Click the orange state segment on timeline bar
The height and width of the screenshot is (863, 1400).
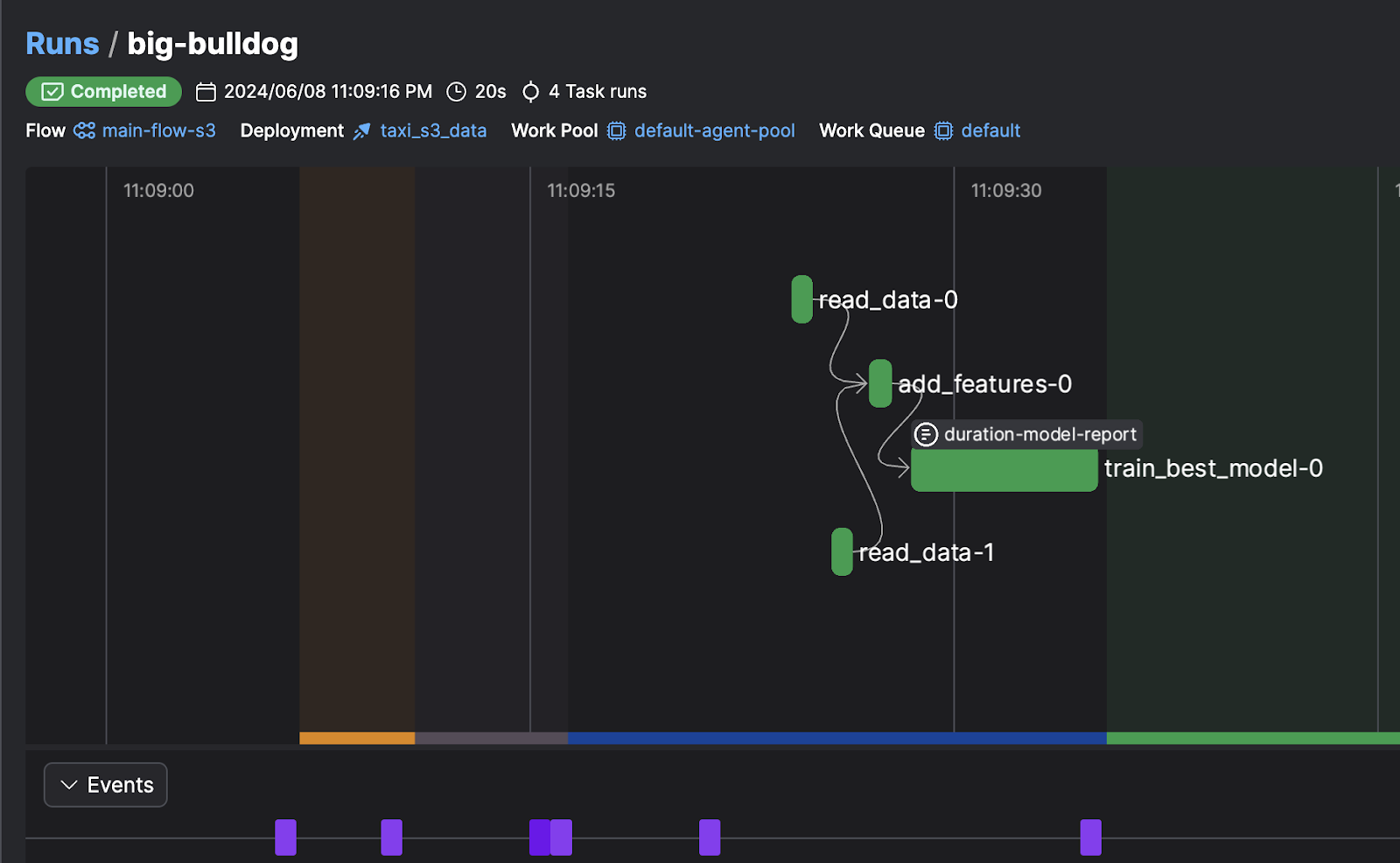click(357, 739)
